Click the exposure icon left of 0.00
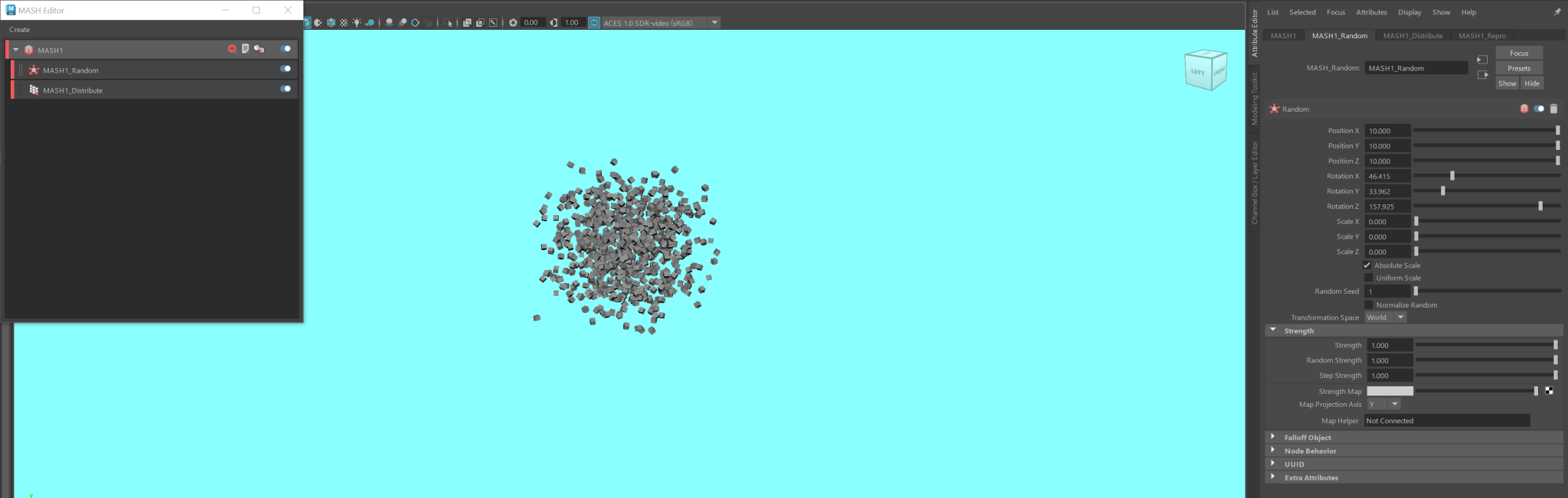The height and width of the screenshot is (498, 1568). pos(513,23)
